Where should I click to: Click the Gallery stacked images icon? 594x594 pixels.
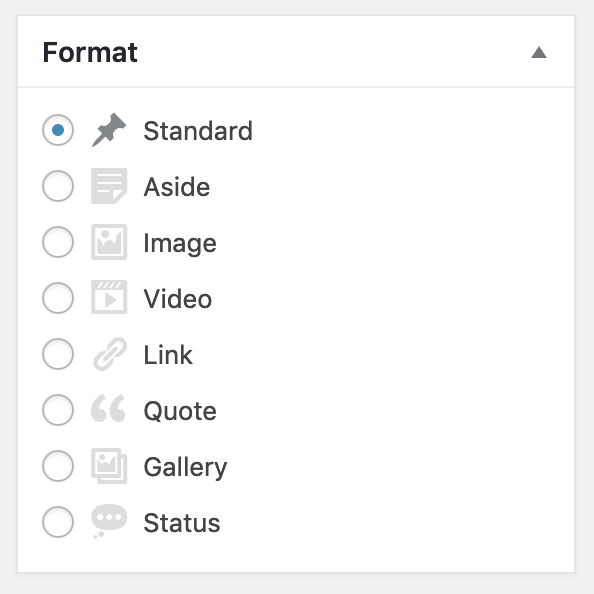click(x=109, y=466)
